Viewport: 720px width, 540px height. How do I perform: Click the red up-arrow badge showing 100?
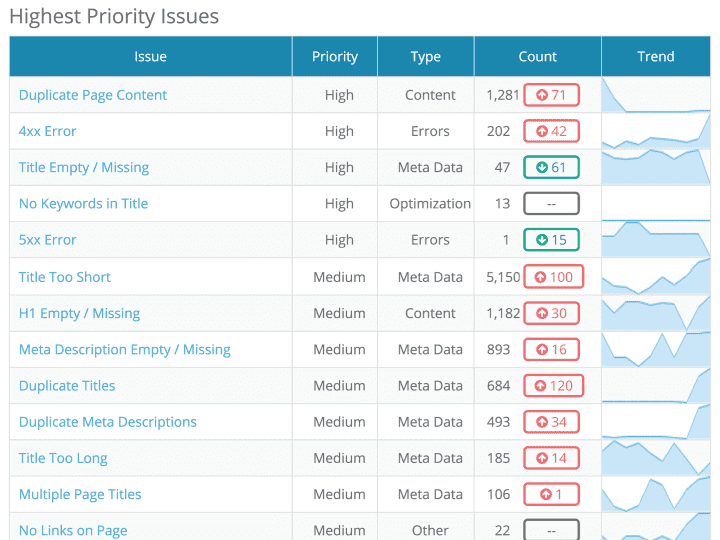553,277
